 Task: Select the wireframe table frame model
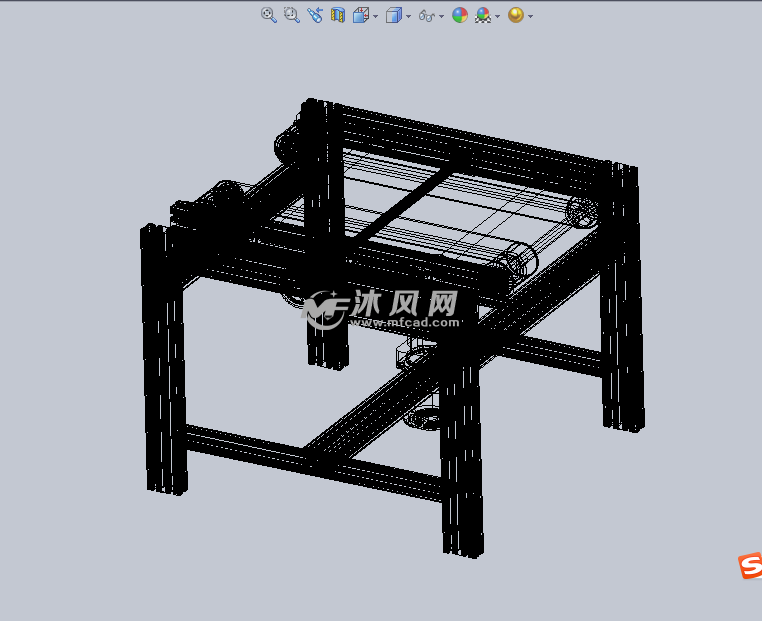pyautogui.click(x=392, y=327)
